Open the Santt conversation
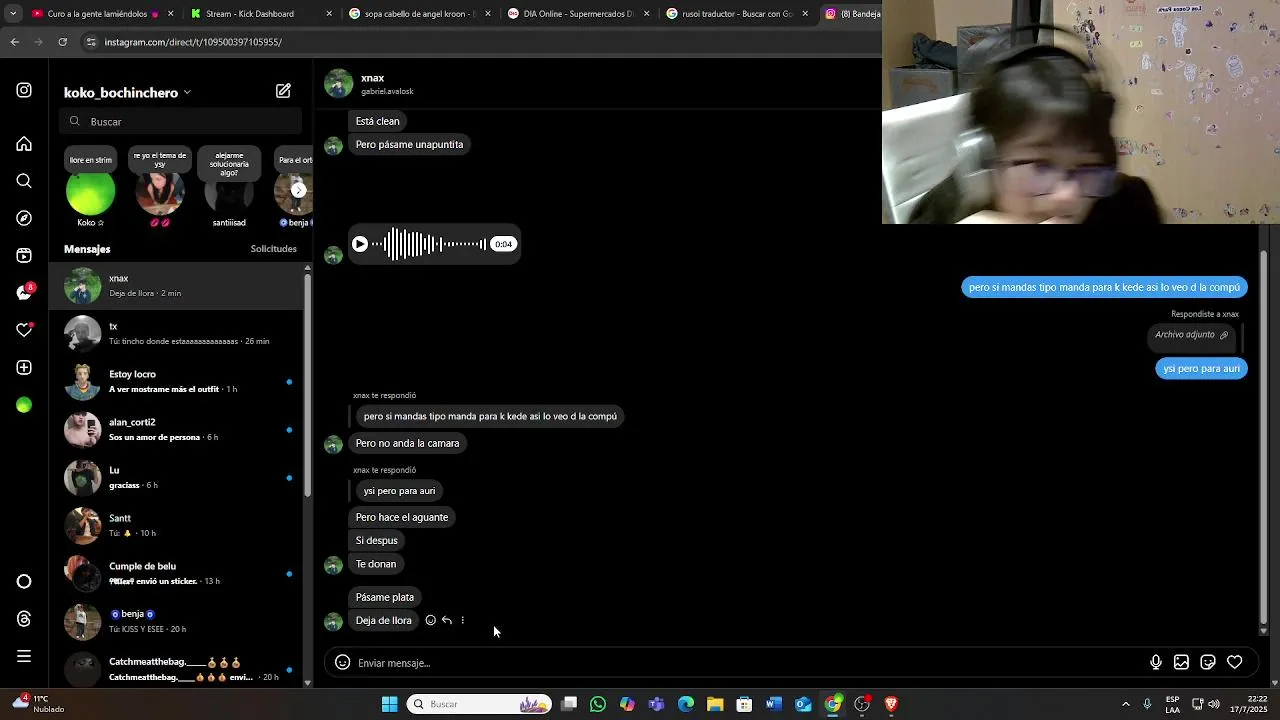This screenshot has width=1280, height=720. click(176, 526)
